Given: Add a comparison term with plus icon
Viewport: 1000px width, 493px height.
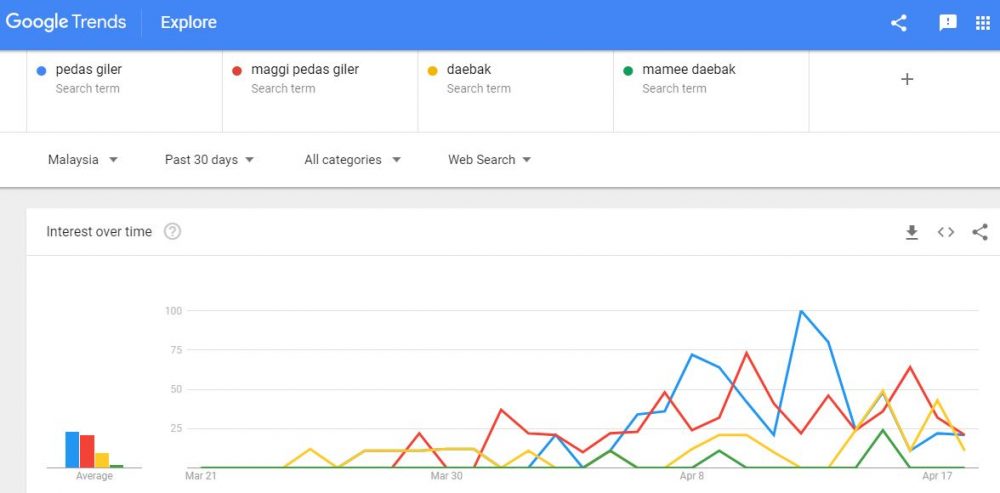Looking at the screenshot, I should [x=907, y=79].
